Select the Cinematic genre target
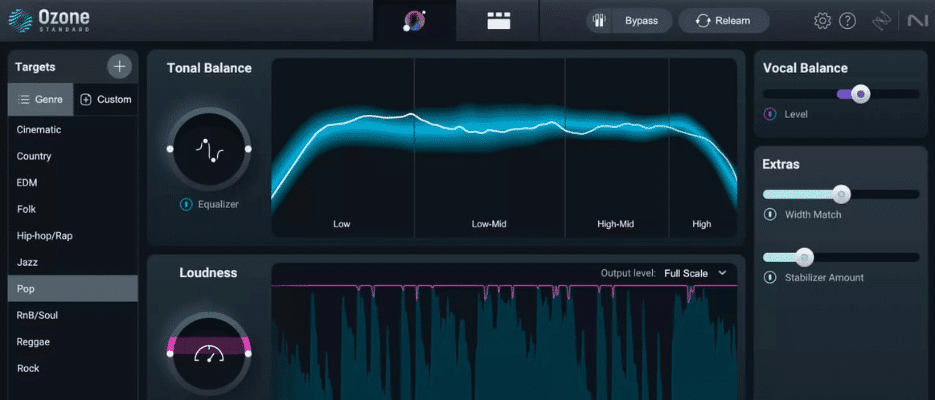The width and height of the screenshot is (935, 400). click(73, 129)
